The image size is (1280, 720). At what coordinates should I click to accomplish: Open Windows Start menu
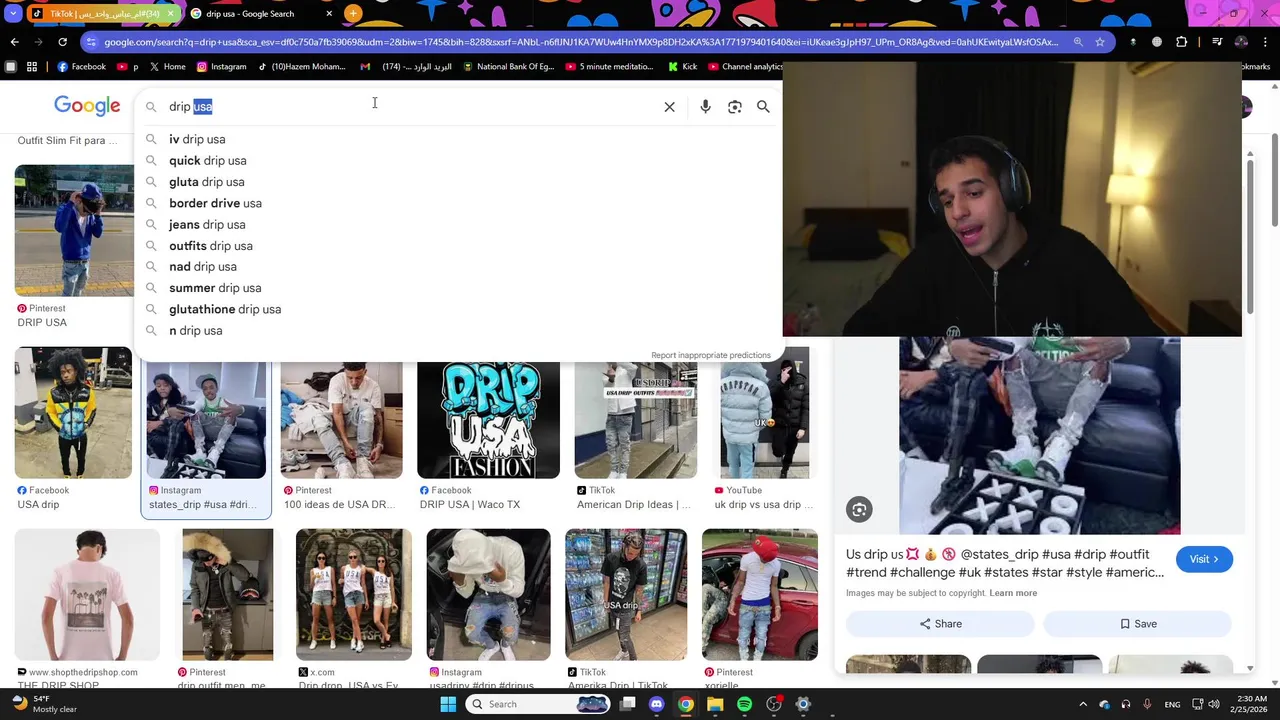[448, 704]
